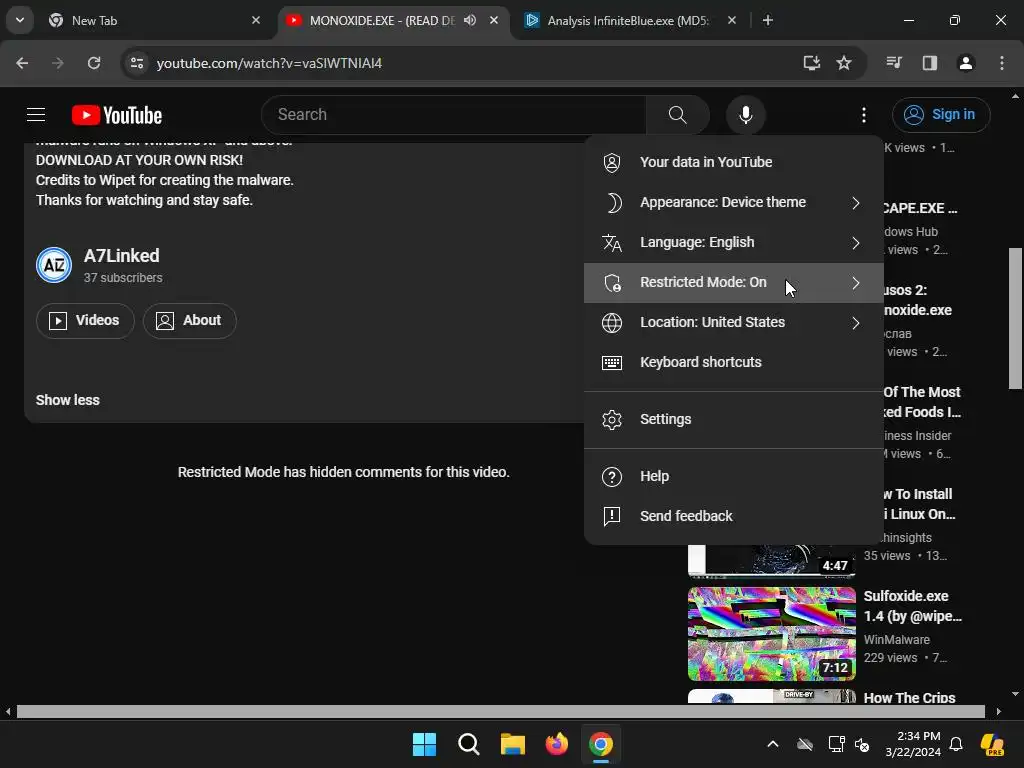The height and width of the screenshot is (768, 1024).
Task: Click the feedback exclamation icon
Action: pos(612,517)
